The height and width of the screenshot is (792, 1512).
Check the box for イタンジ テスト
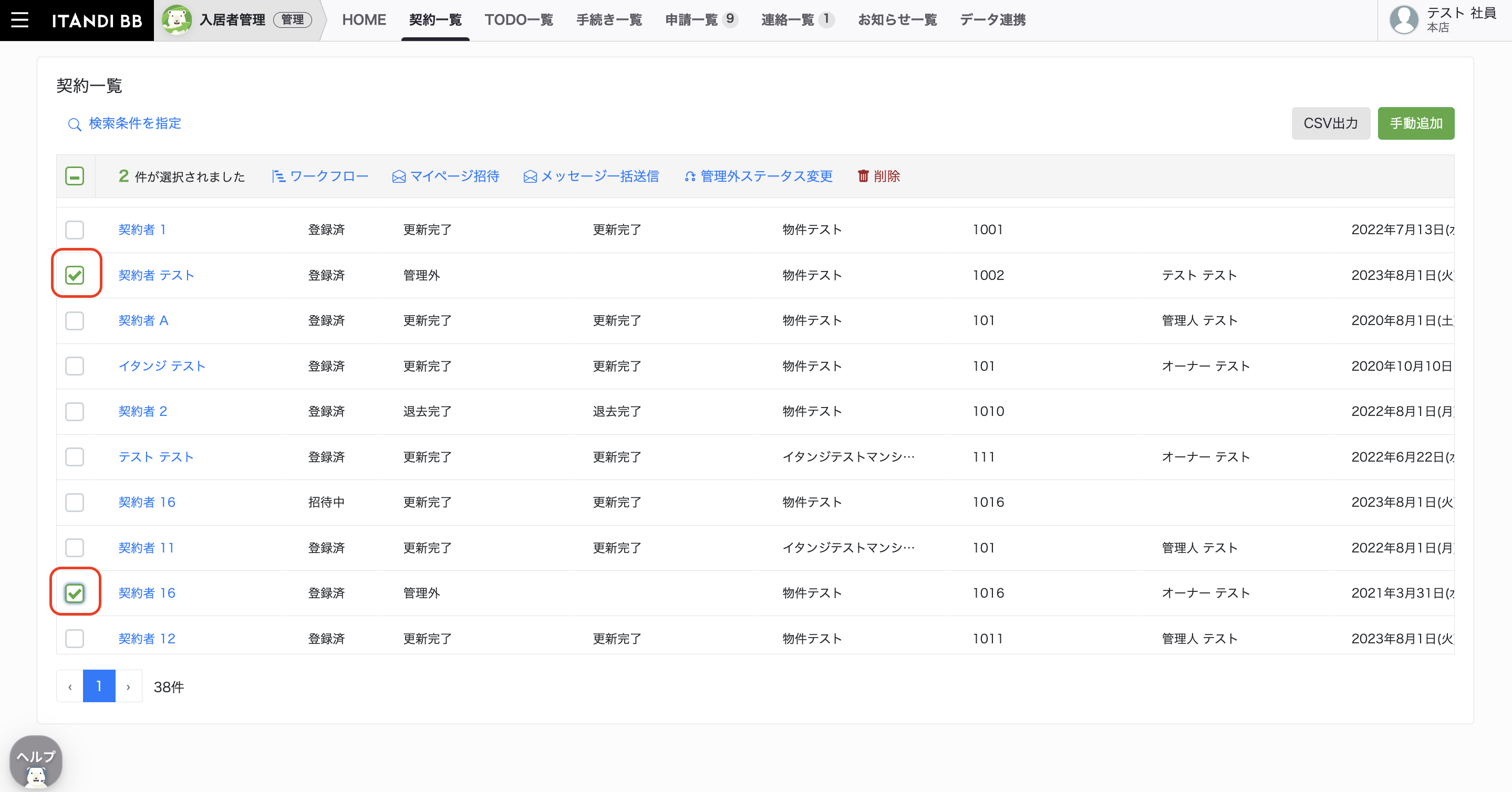(x=75, y=366)
